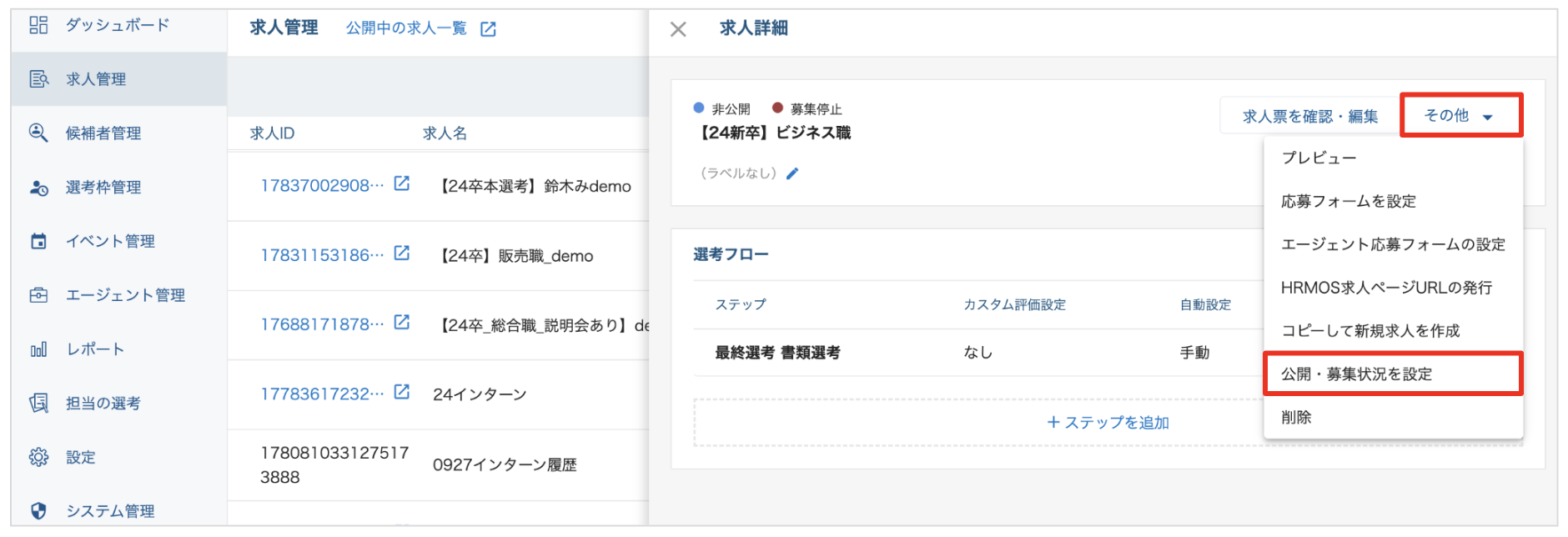Choose 削除 from the dropdown menu

point(1296,417)
